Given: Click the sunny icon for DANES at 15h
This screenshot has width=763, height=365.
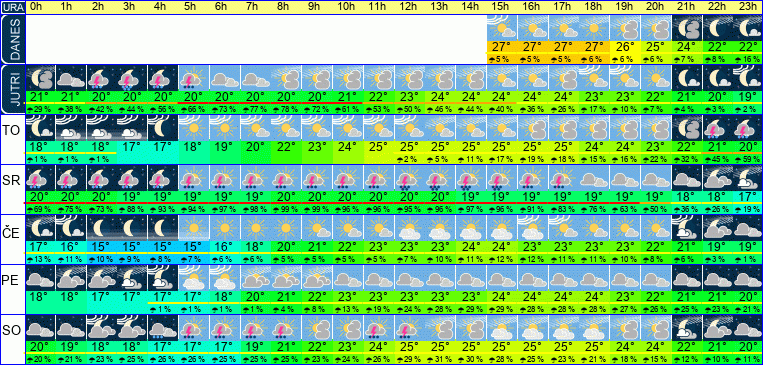Looking at the screenshot, I should pyautogui.click(x=502, y=28).
